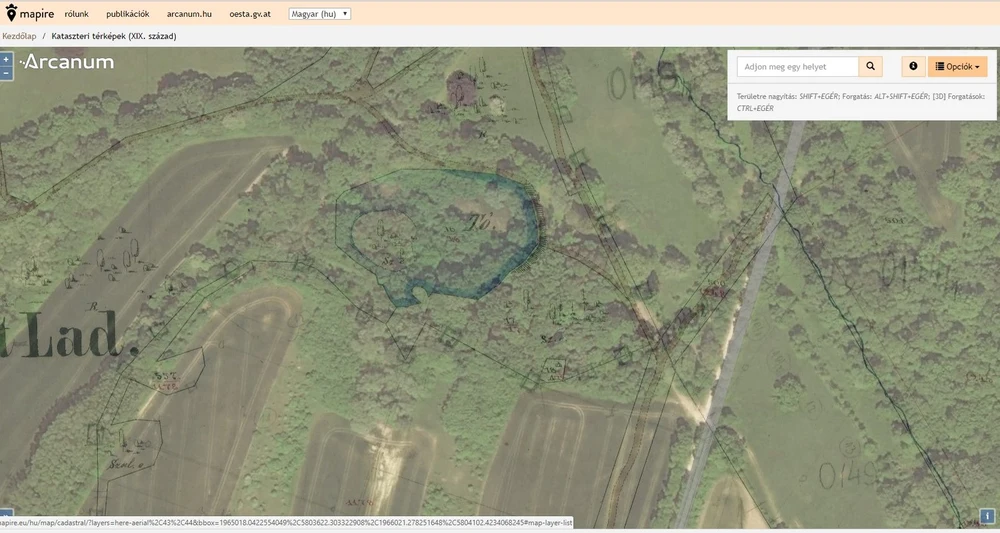Go to Kezdőlap in the breadcrumb

pyautogui.click(x=19, y=36)
